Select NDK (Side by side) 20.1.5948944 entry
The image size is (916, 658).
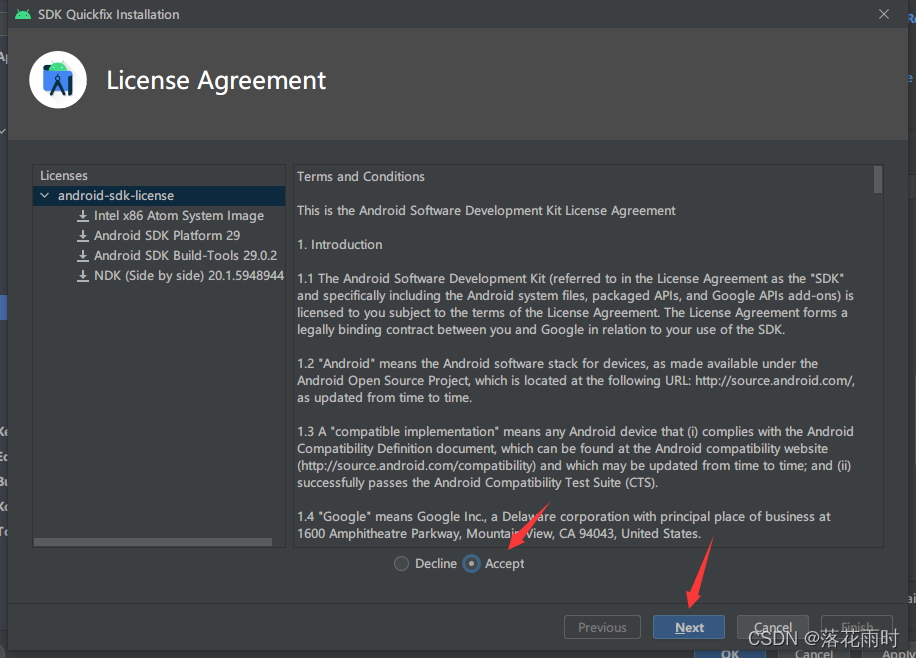click(189, 275)
